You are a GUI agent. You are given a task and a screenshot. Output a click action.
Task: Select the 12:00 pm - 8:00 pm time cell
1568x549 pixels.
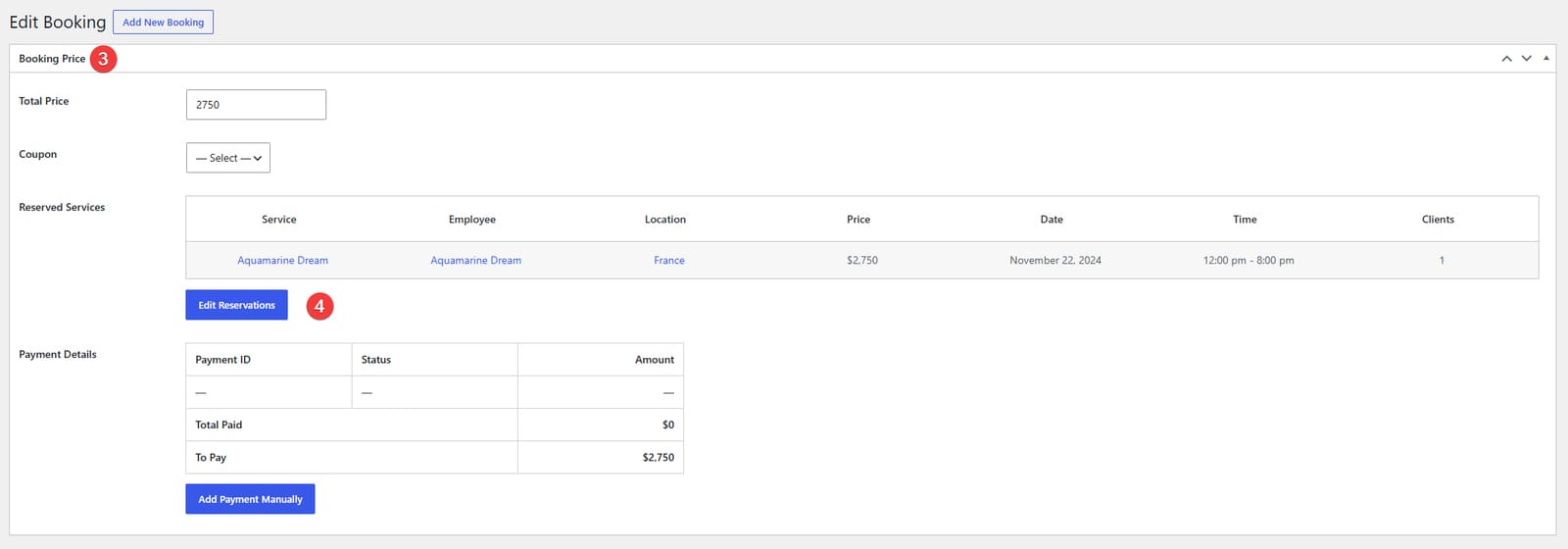pos(1249,261)
